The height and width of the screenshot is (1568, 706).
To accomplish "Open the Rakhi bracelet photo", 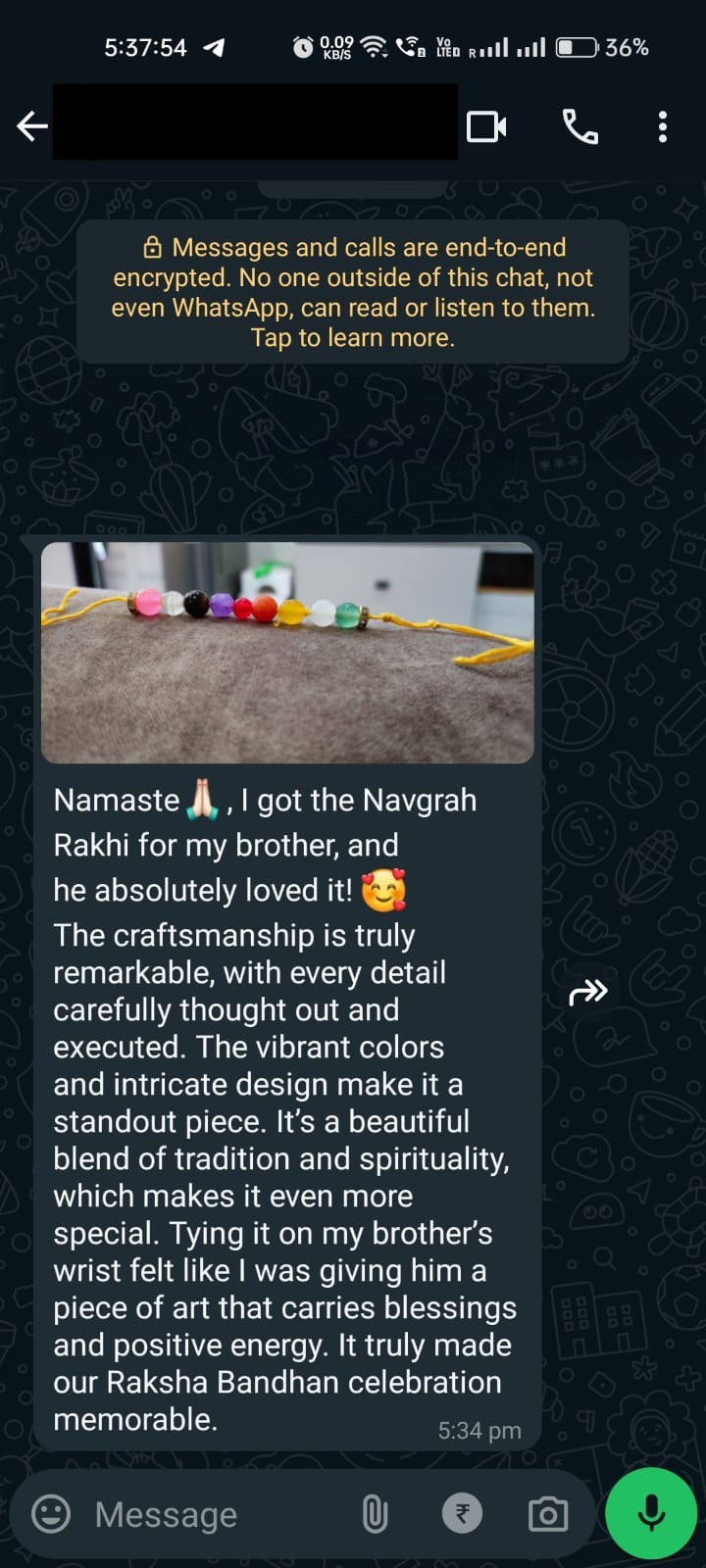I will pyautogui.click(x=287, y=652).
